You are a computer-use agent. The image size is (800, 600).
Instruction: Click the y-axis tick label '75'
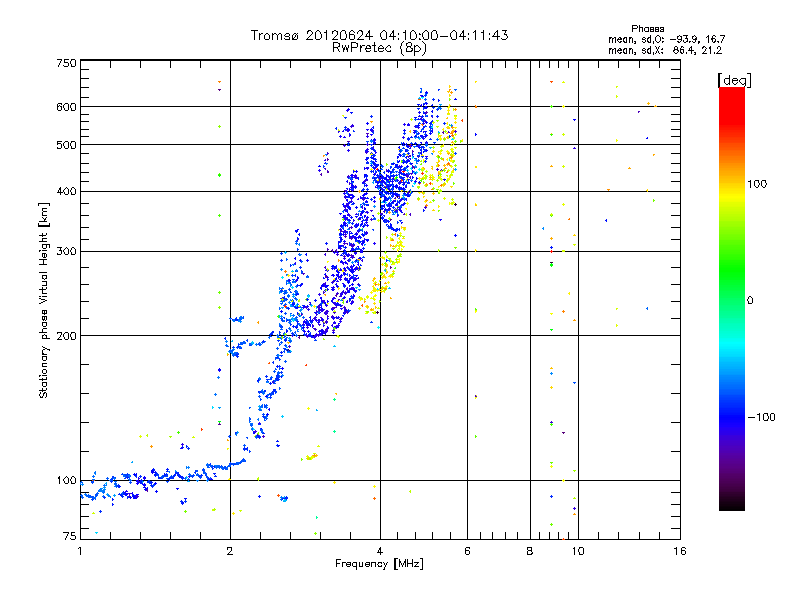(x=70, y=536)
